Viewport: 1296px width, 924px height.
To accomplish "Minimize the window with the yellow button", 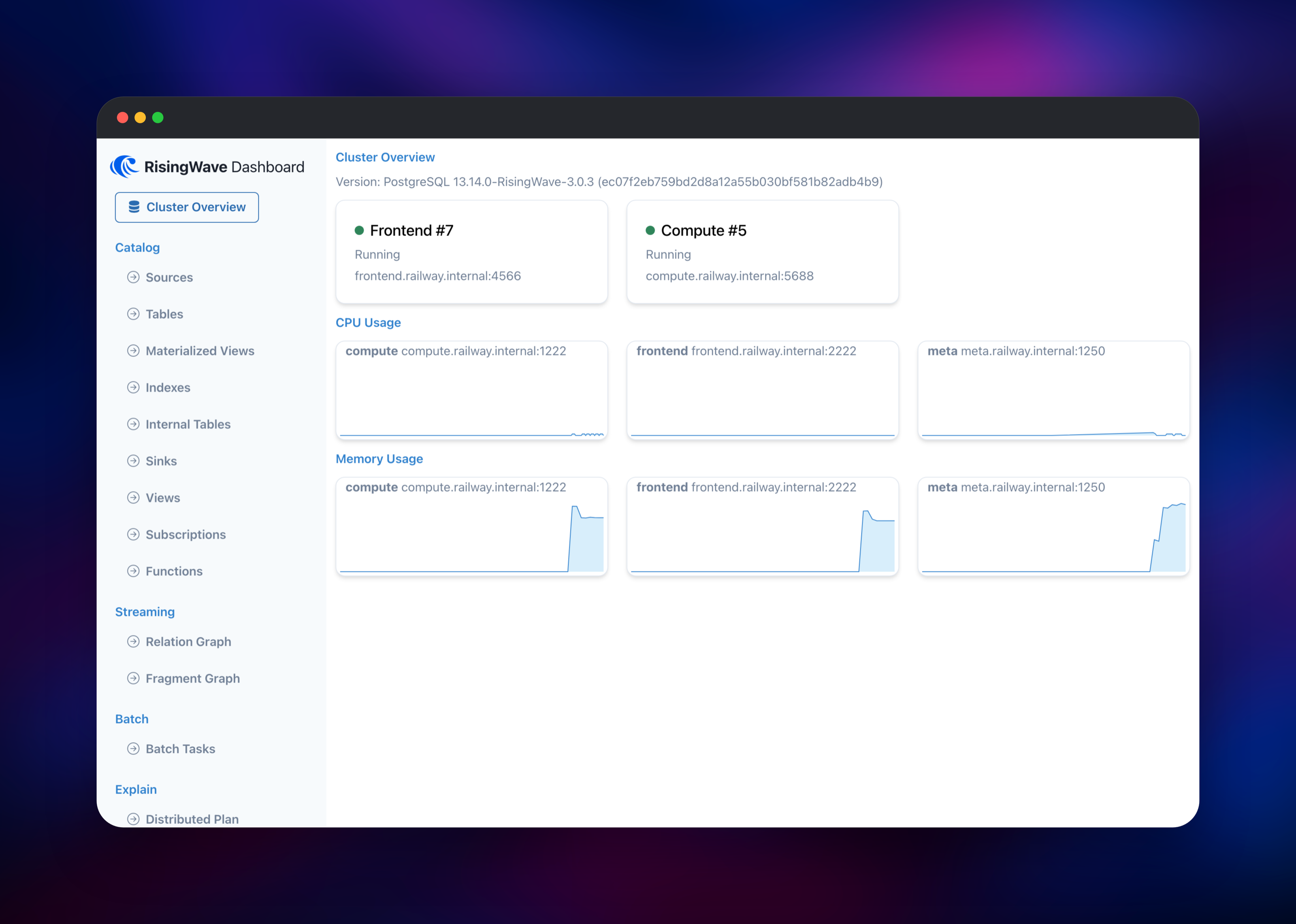I will click(x=140, y=118).
